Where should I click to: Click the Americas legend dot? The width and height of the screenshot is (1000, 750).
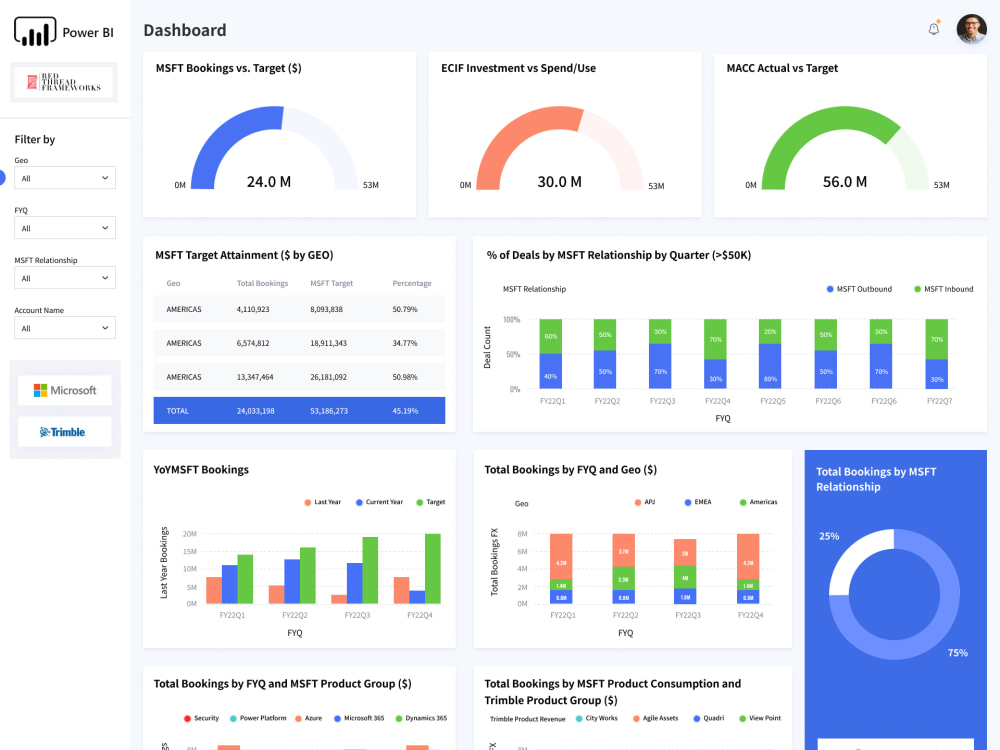742,502
